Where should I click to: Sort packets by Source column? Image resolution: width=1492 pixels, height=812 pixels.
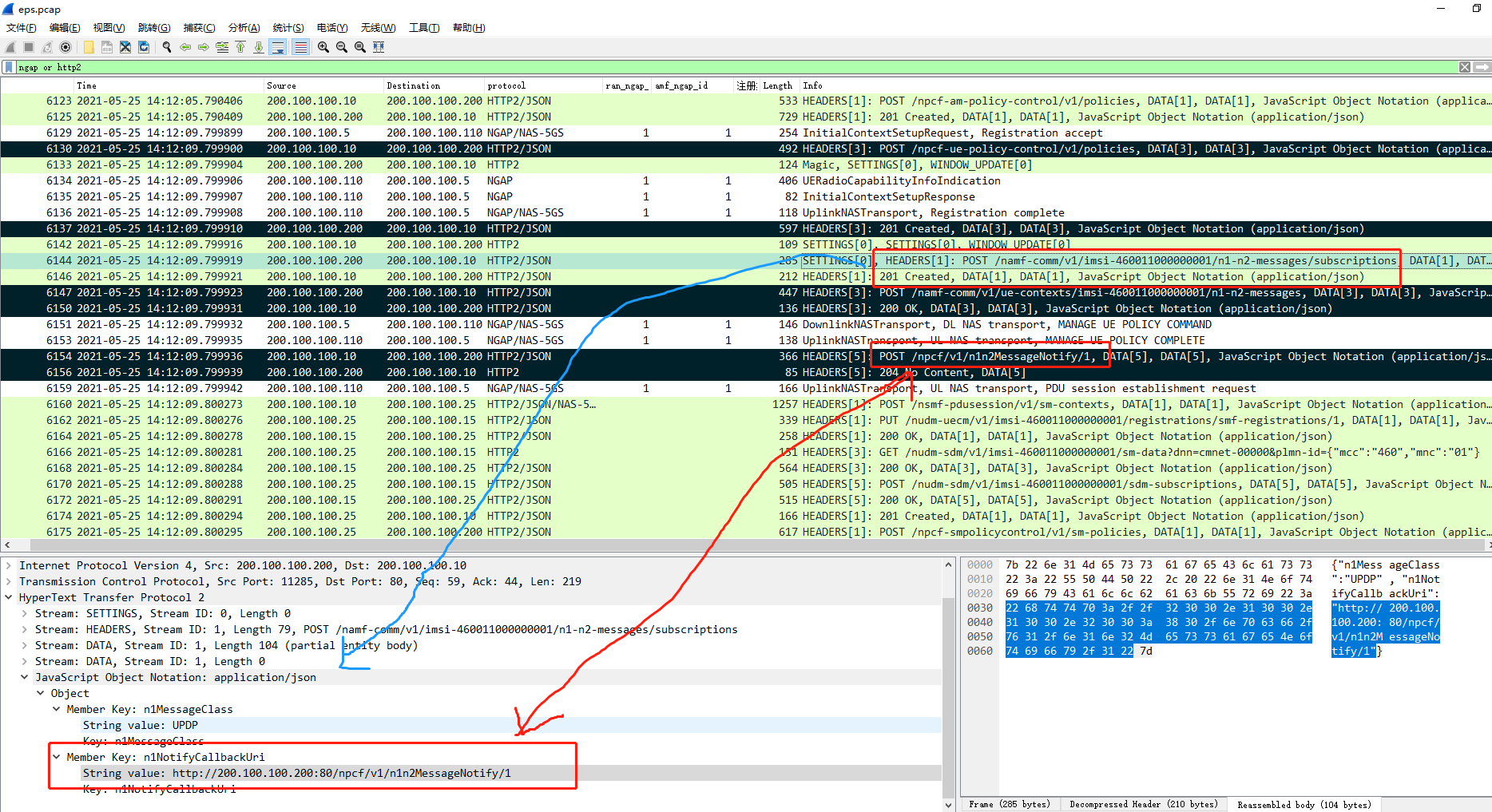pyautogui.click(x=323, y=85)
